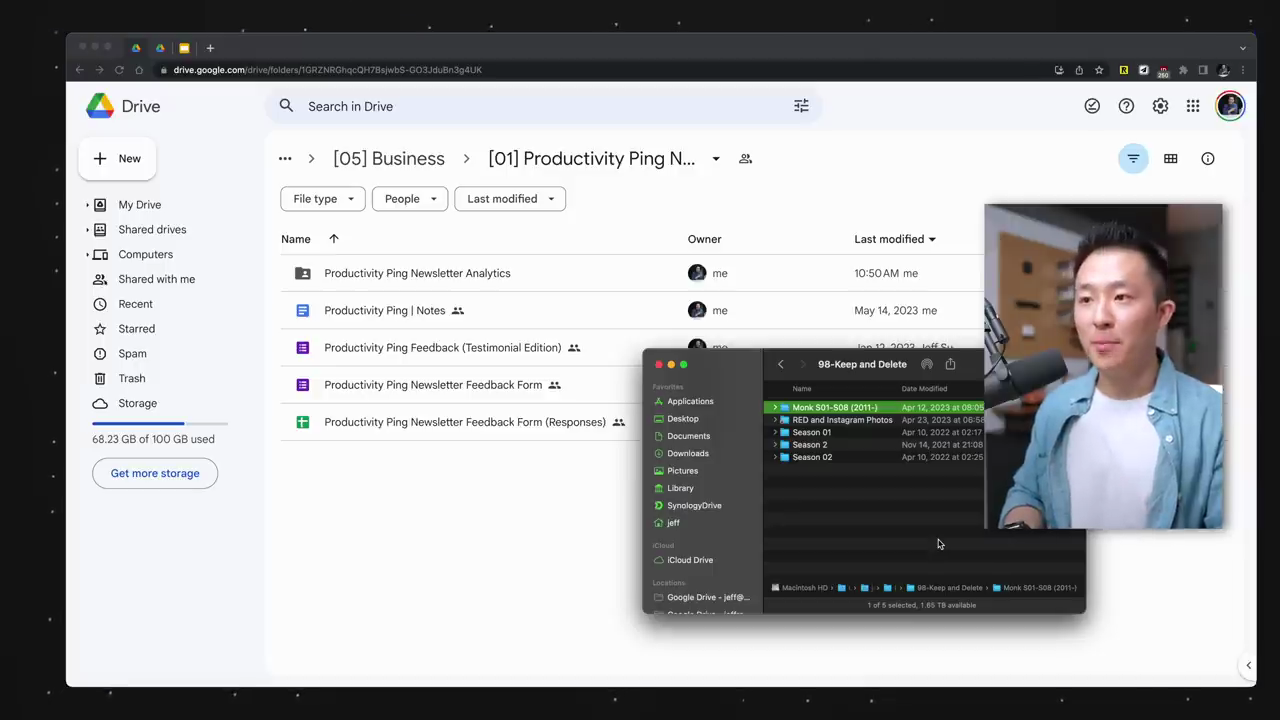
Task: Click the AirDrop icon in the Finder toolbar
Action: coord(927,364)
